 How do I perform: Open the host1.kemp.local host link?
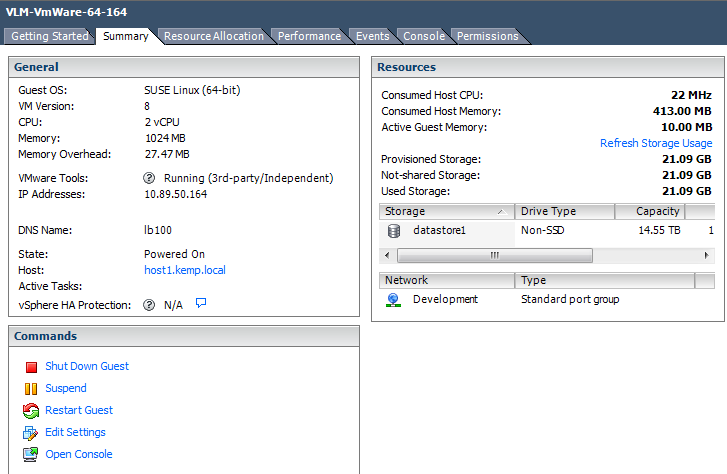[185, 270]
